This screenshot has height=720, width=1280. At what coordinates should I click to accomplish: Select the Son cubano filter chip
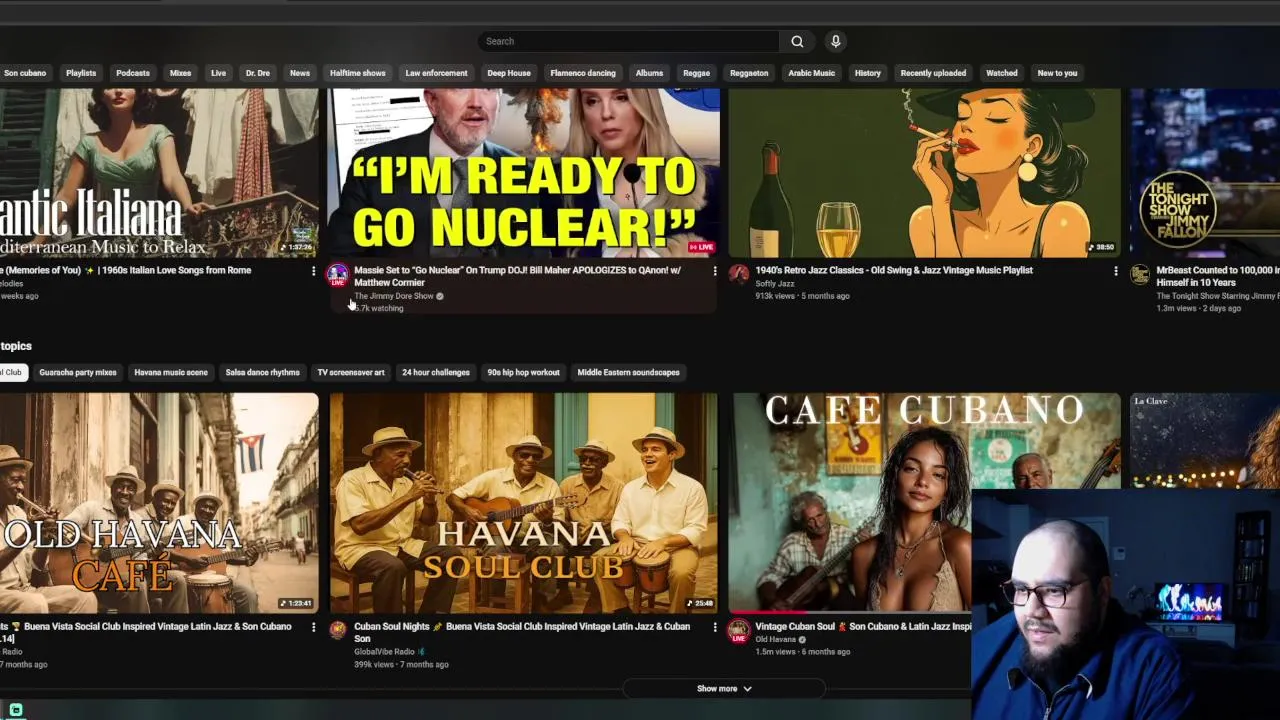point(25,73)
